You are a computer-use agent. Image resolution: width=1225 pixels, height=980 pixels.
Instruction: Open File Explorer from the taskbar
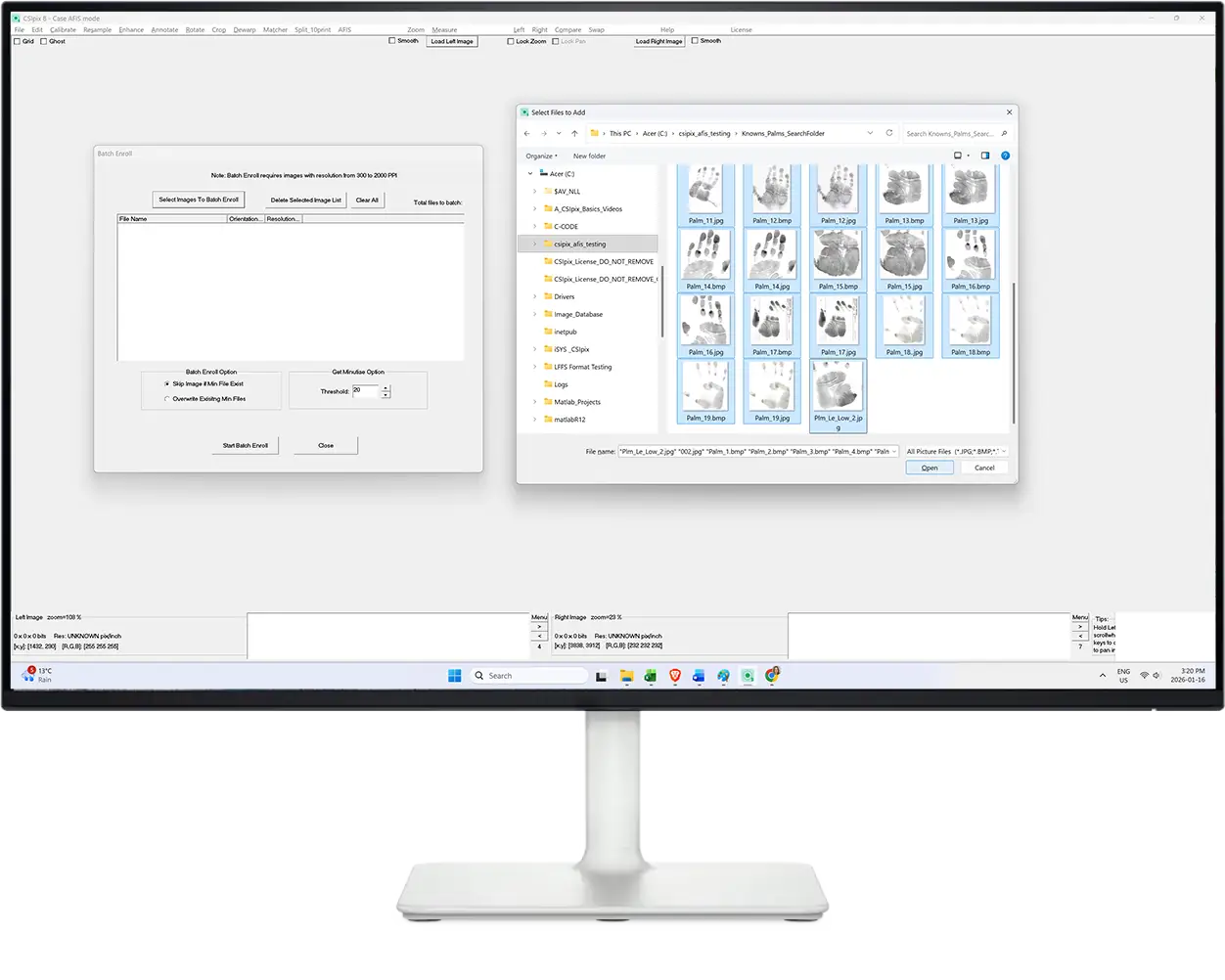tap(626, 676)
